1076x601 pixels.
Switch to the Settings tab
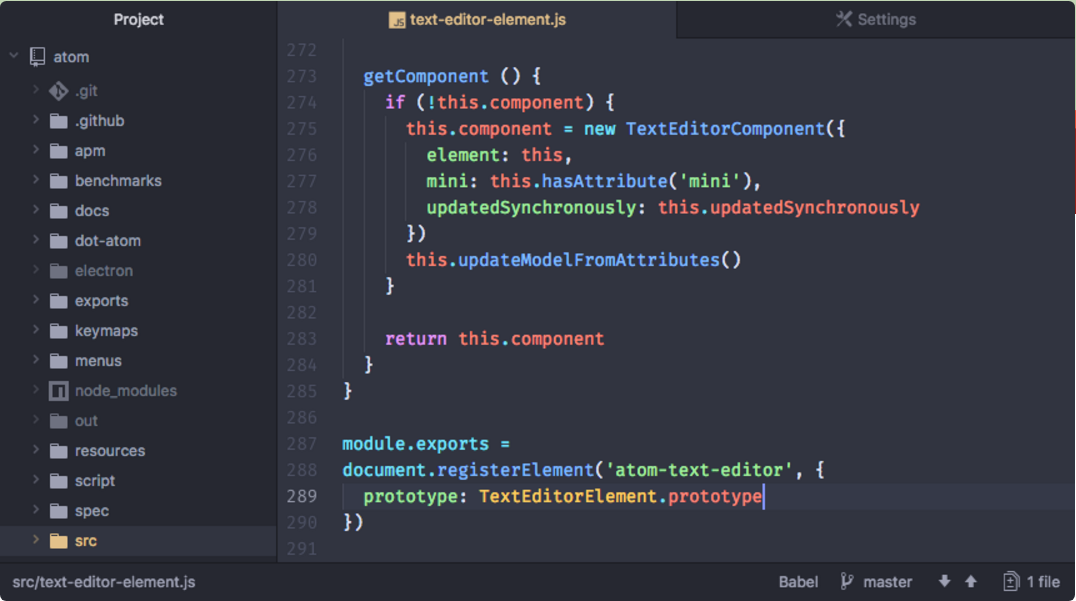(x=875, y=18)
